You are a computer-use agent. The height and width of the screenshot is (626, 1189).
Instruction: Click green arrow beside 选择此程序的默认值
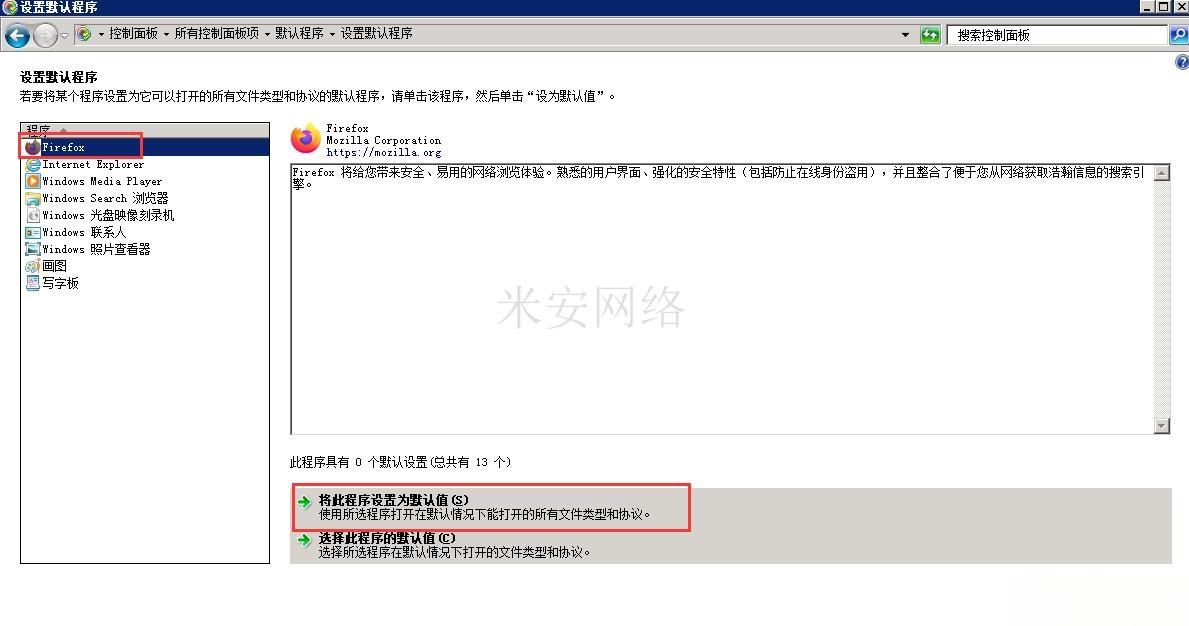(304, 540)
